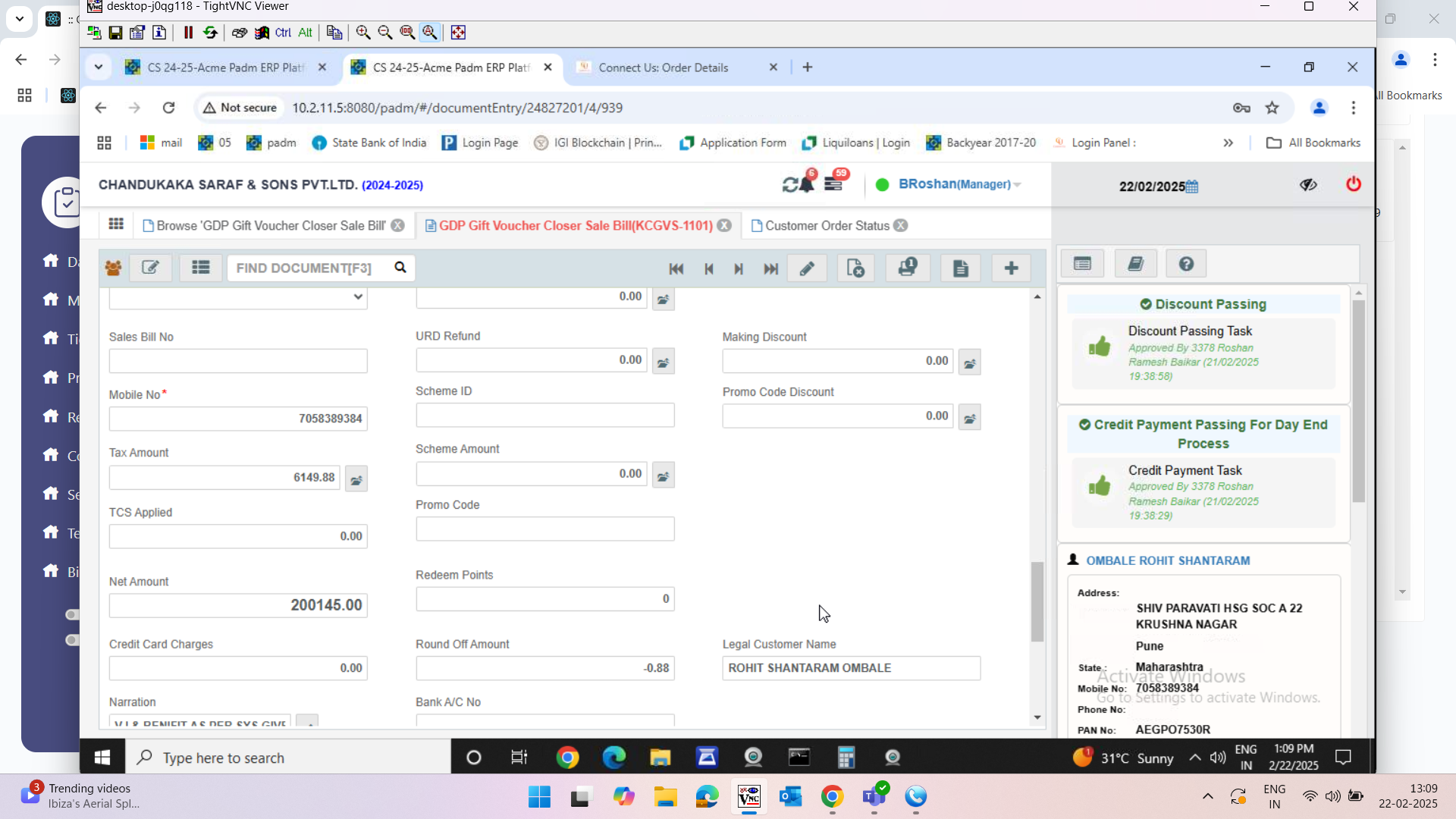Open the State Bank of India bookmark
This screenshot has width=1456, height=819.
369,143
